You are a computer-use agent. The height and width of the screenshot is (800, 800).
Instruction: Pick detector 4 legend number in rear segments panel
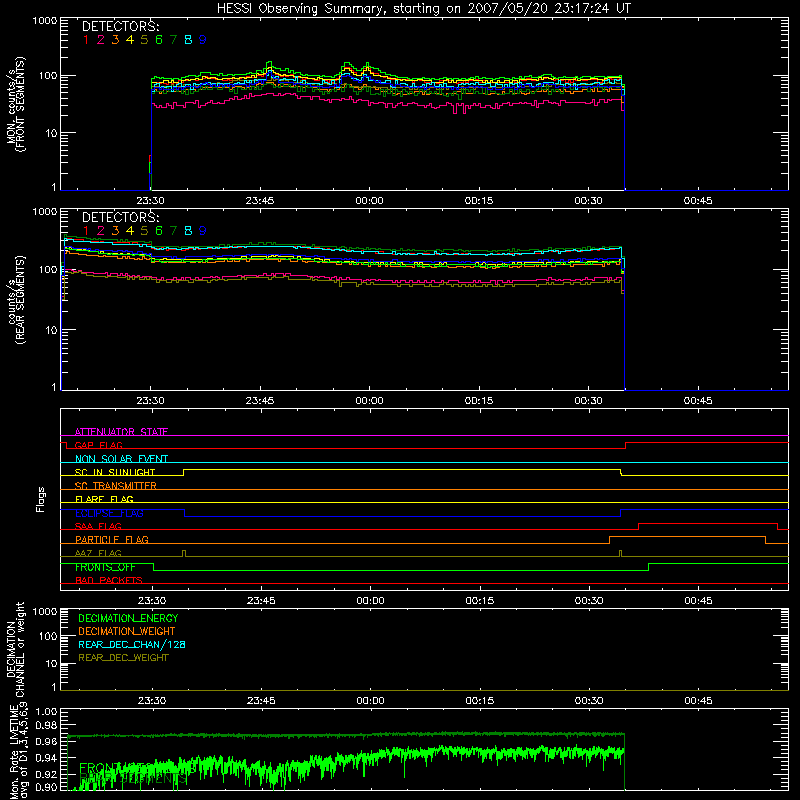[x=130, y=231]
